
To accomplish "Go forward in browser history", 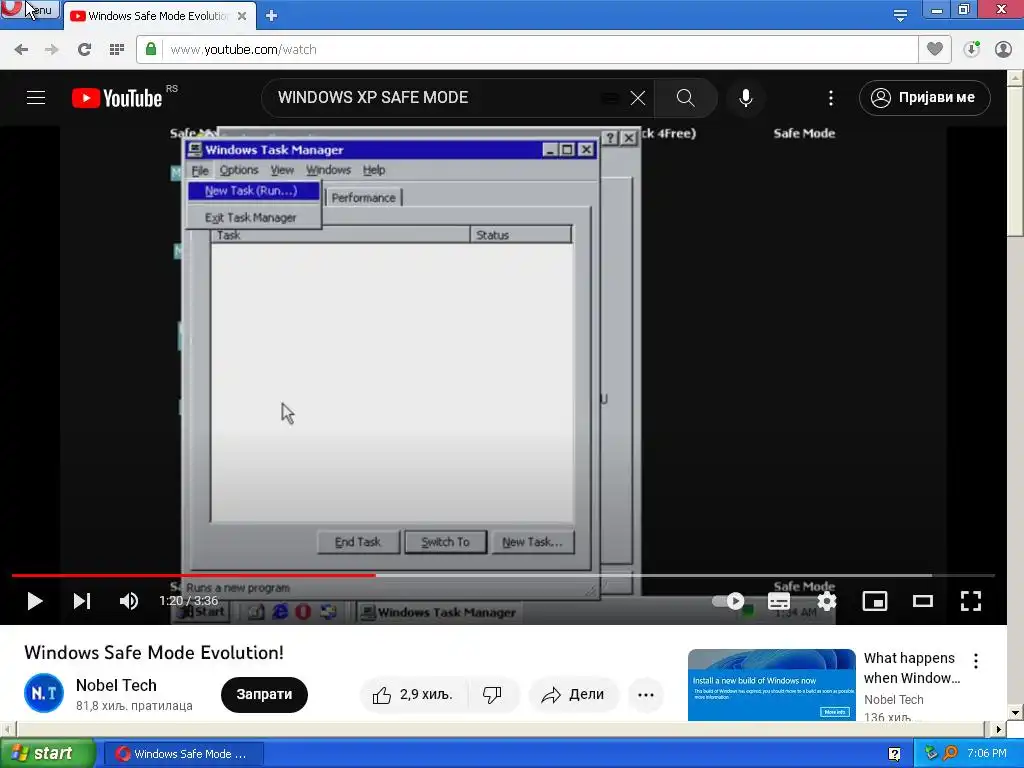I will point(52,50).
